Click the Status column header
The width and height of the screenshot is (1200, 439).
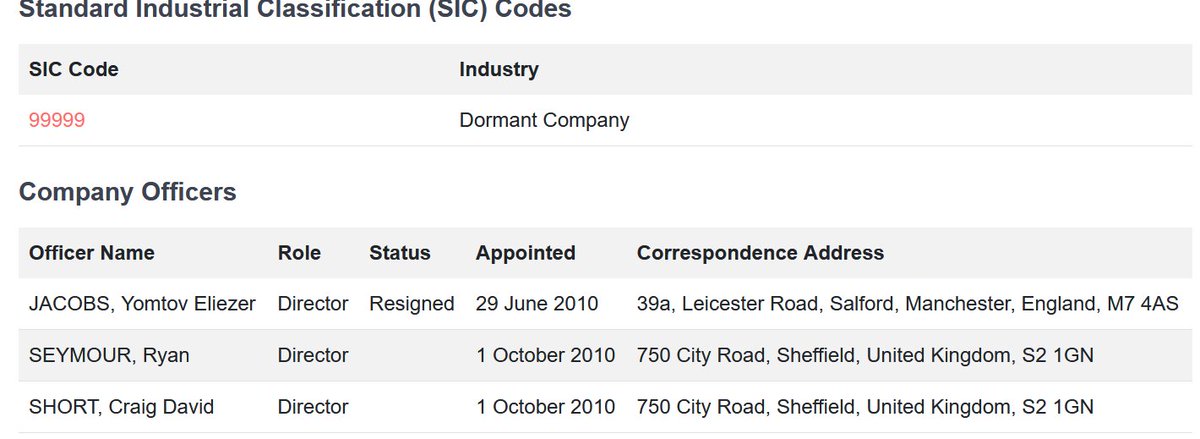pyautogui.click(x=400, y=253)
